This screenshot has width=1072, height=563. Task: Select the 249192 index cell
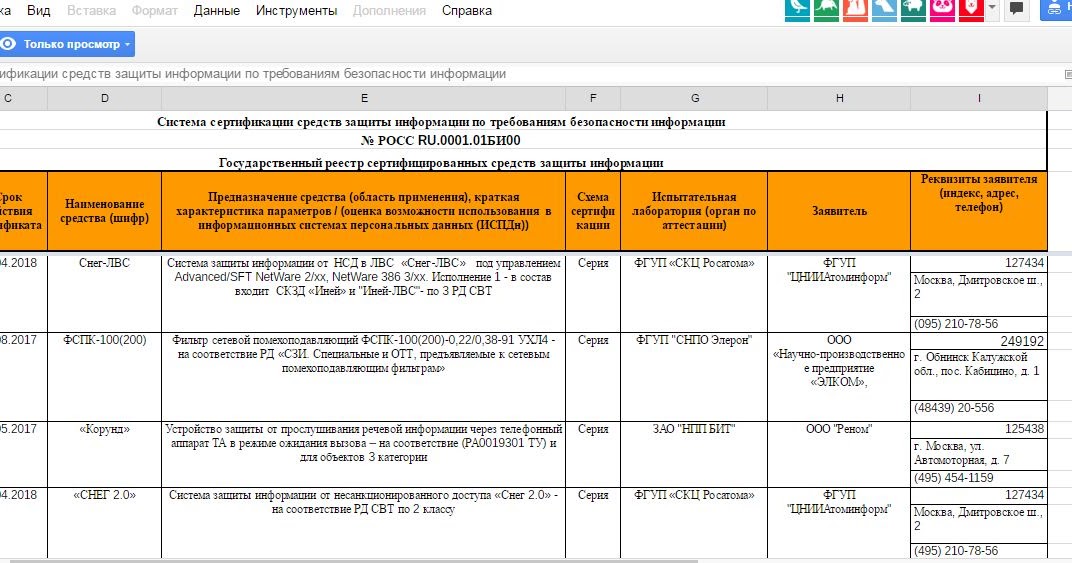(979, 341)
